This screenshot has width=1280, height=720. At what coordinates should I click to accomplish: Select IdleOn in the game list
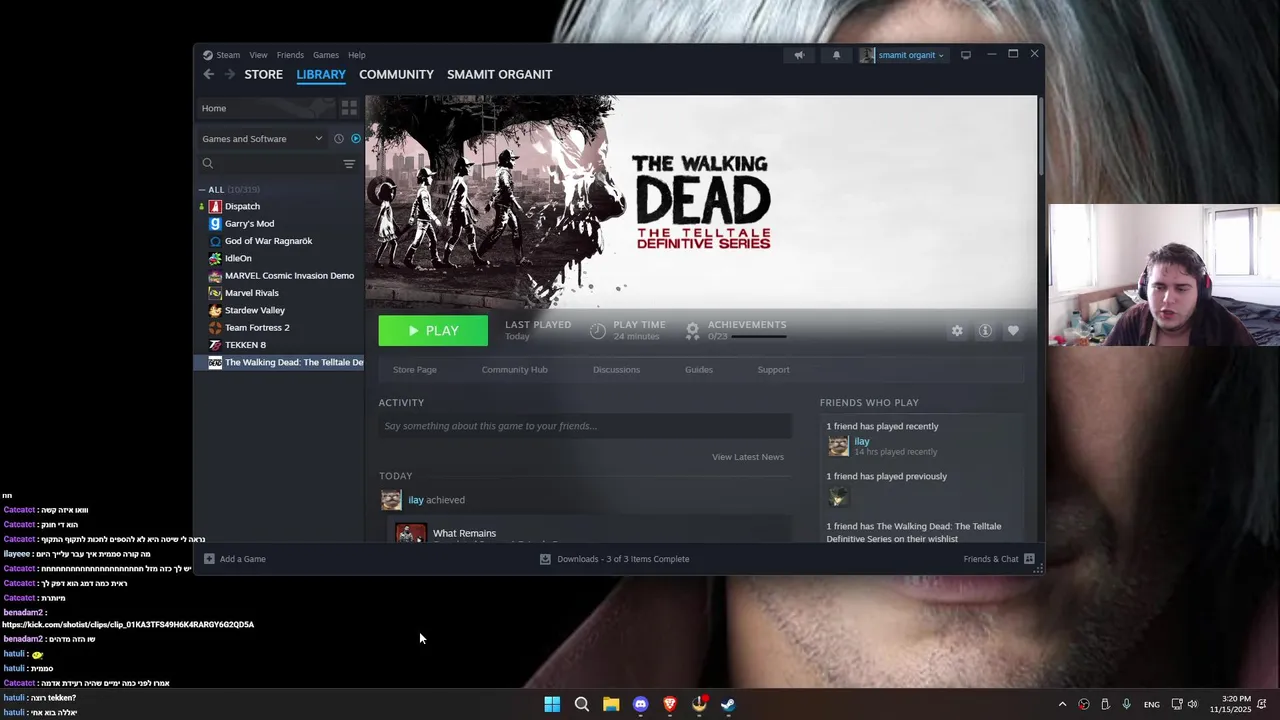pos(238,258)
